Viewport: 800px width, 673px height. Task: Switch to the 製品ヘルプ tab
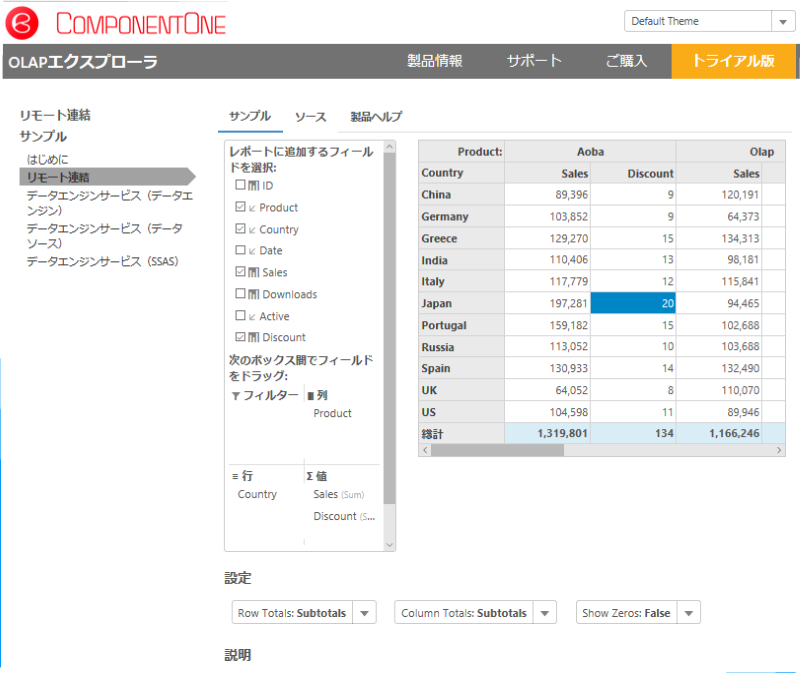(x=376, y=117)
